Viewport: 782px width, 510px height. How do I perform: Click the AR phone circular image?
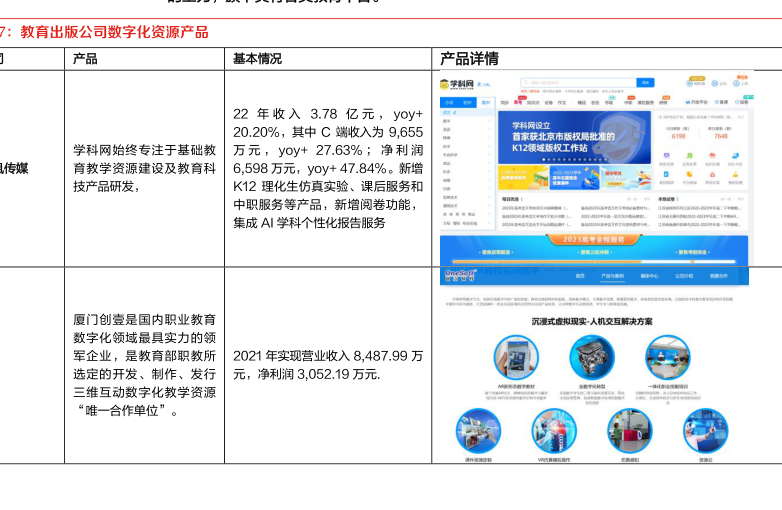[x=516, y=357]
